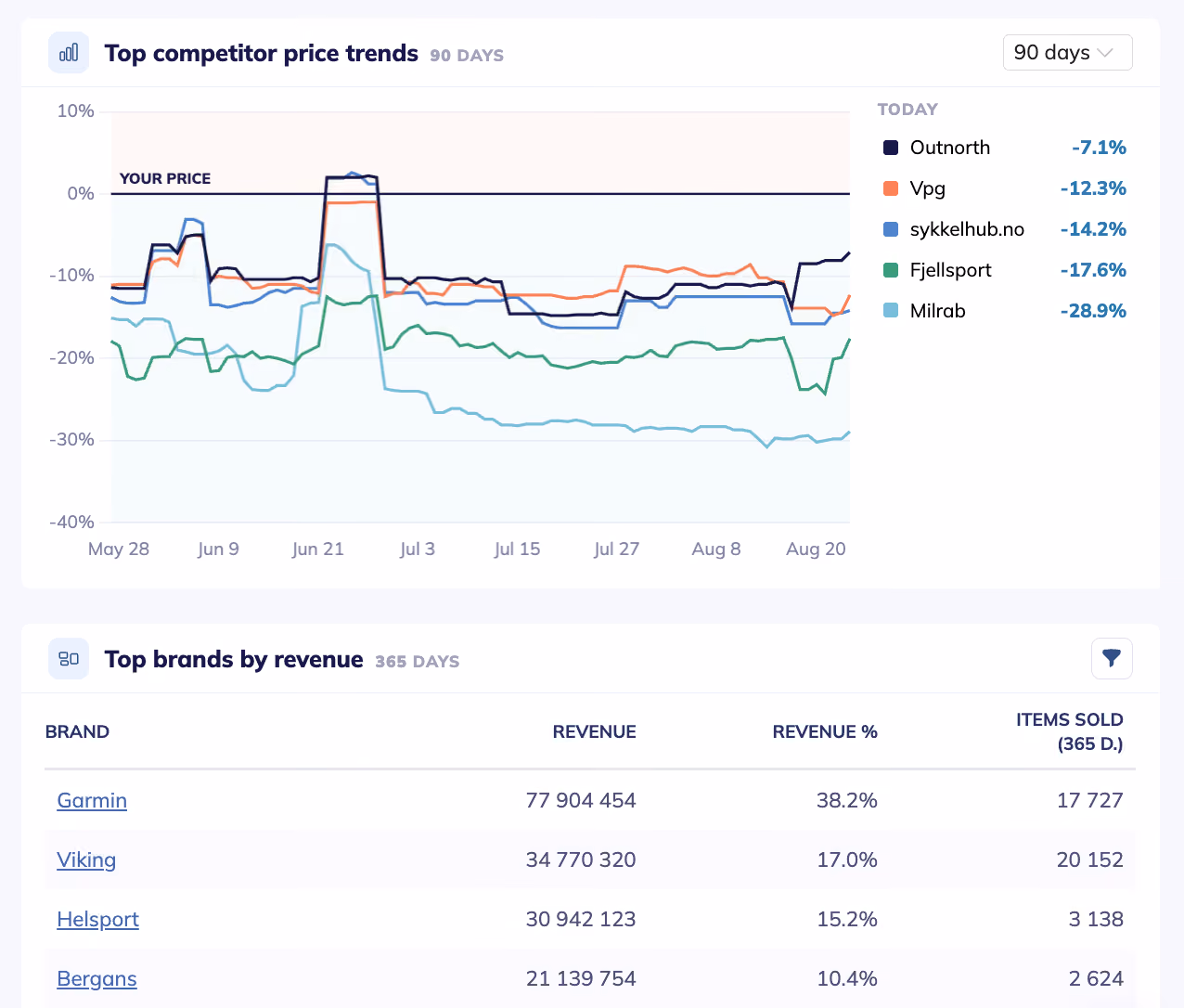This screenshot has height=1008, width=1184.
Task: Select Fjellsport legend label
Action: (951, 270)
